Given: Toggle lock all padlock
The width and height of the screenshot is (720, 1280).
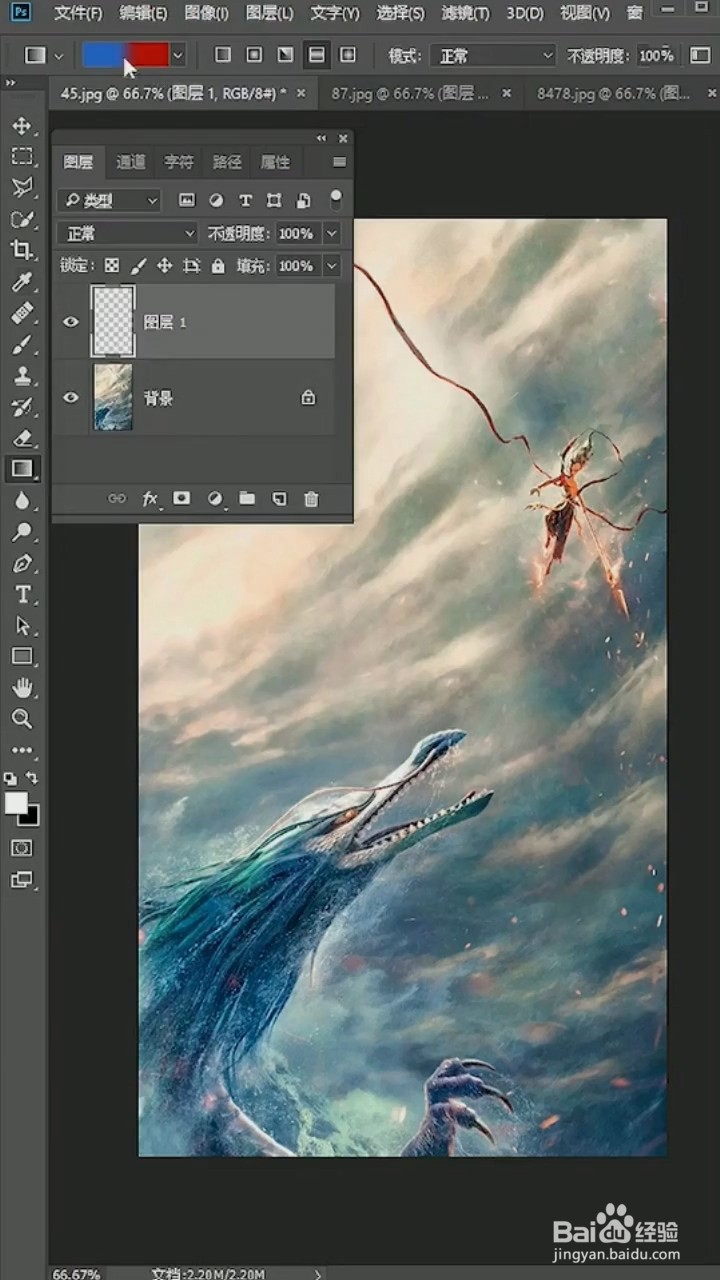Looking at the screenshot, I should tap(218, 266).
